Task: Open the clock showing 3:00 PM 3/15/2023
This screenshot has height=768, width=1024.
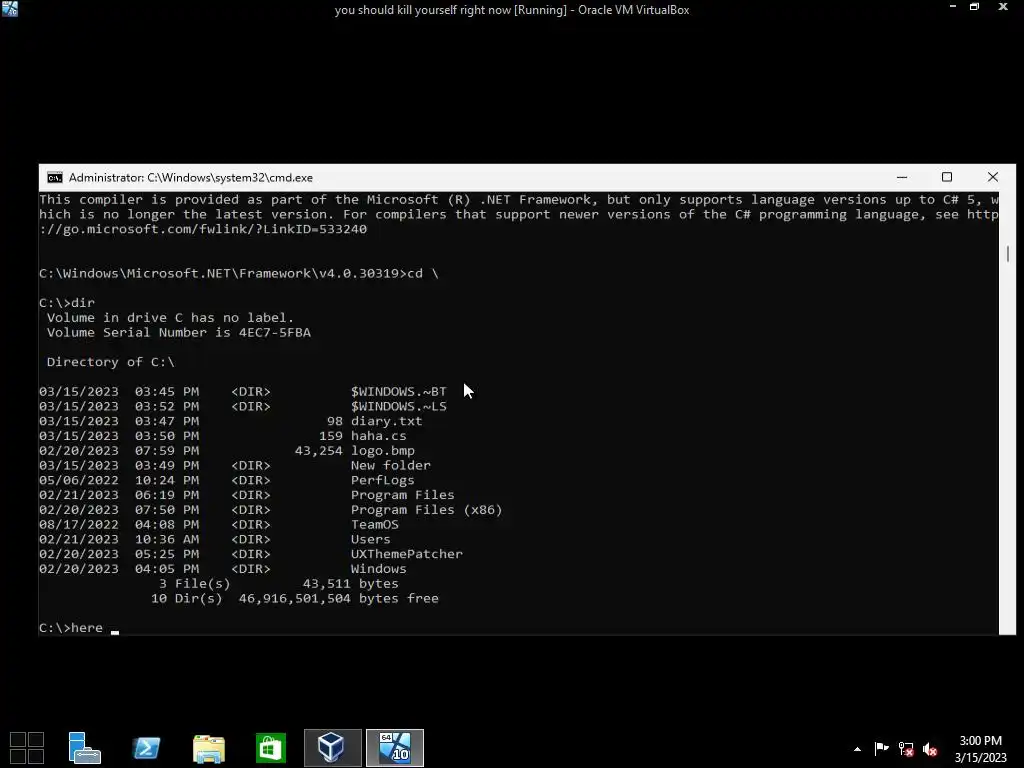Action: coord(980,749)
